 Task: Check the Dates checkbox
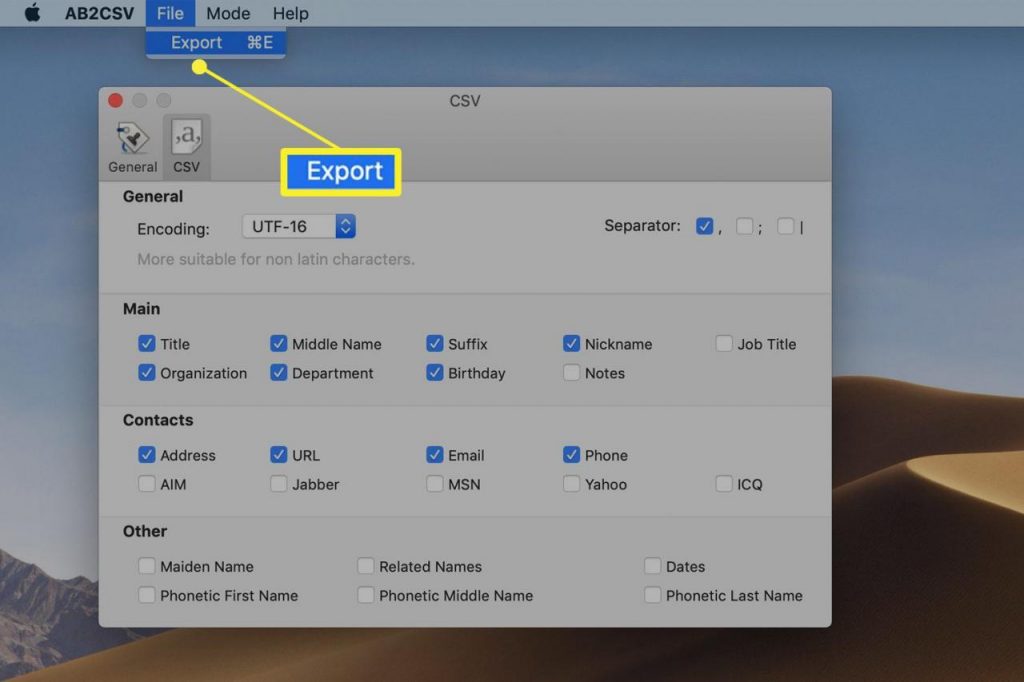click(x=652, y=566)
